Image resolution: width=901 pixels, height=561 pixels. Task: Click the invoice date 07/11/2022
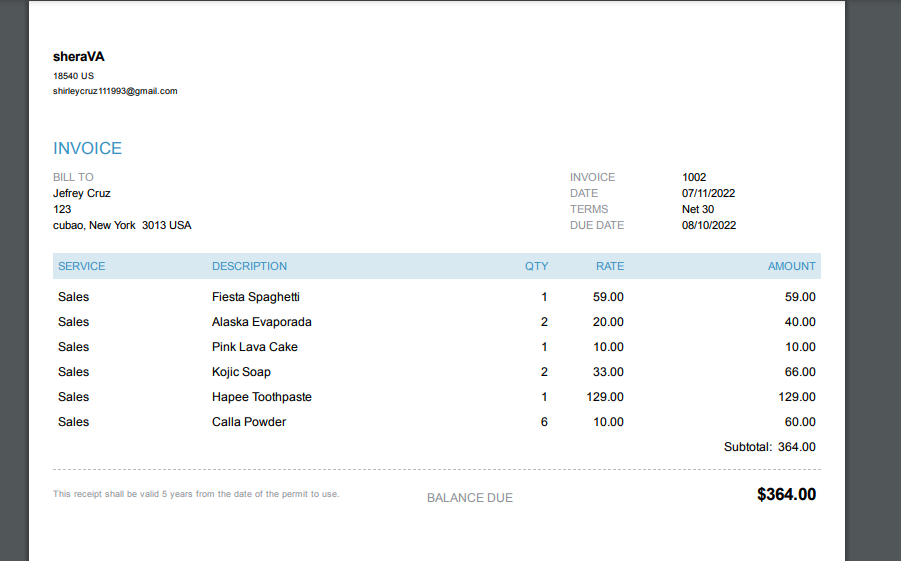[x=709, y=193]
